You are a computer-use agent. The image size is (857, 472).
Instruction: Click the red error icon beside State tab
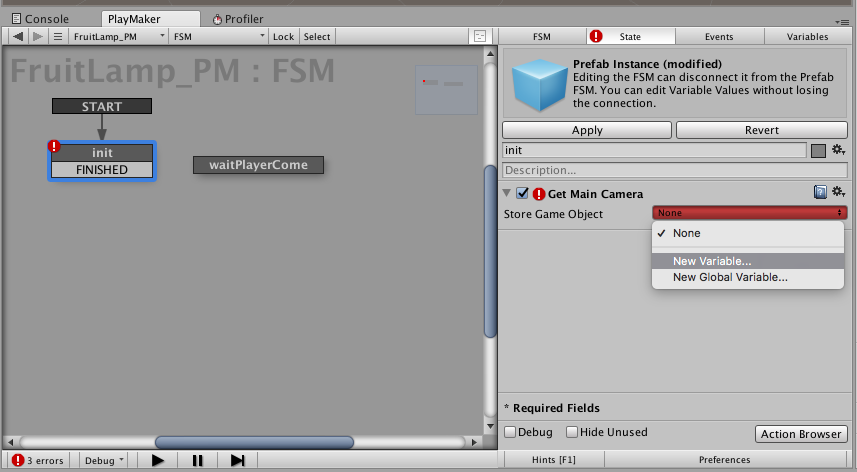[x=596, y=36]
